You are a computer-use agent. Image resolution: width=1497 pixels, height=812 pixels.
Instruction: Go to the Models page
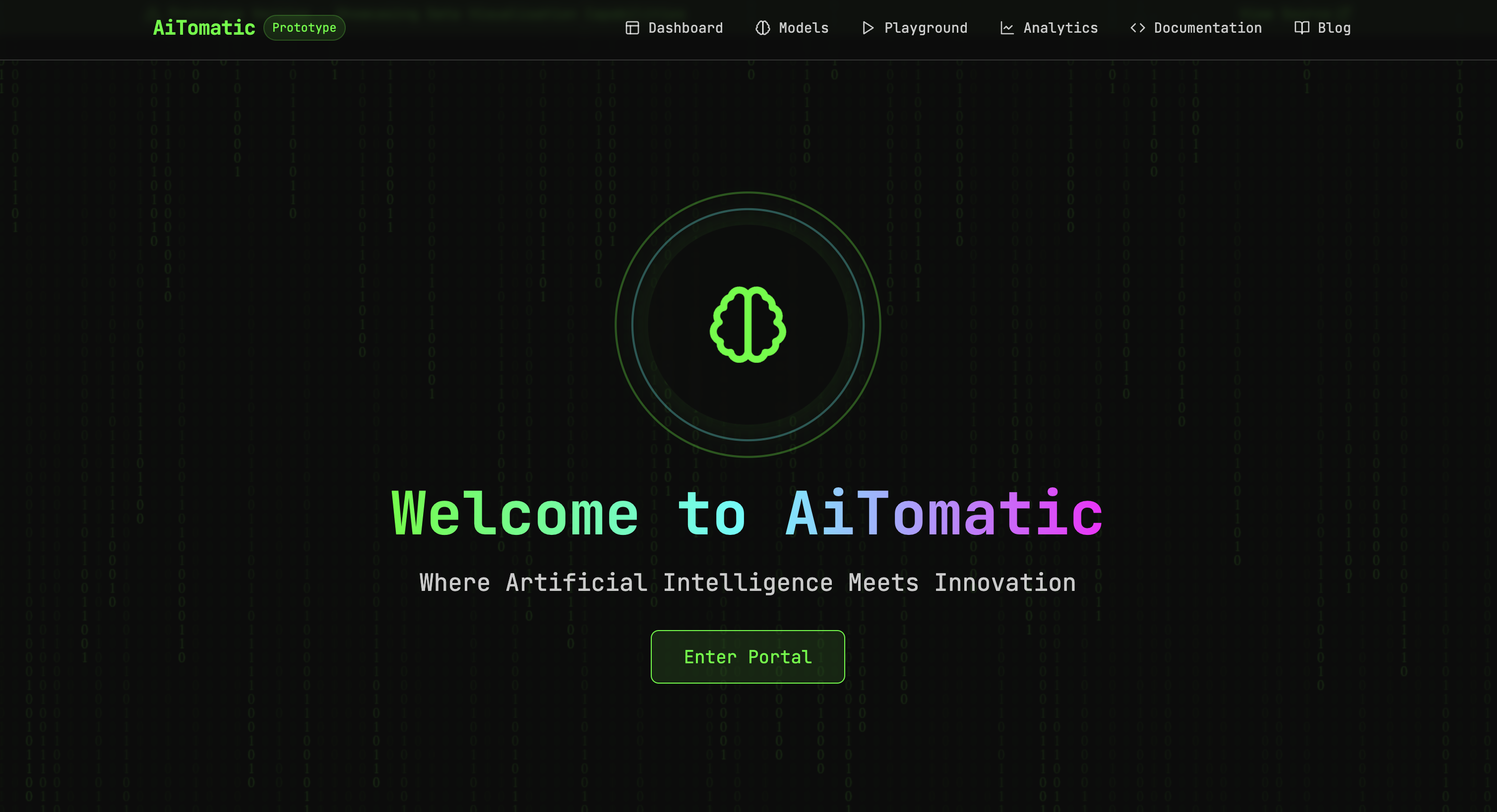[x=792, y=28]
